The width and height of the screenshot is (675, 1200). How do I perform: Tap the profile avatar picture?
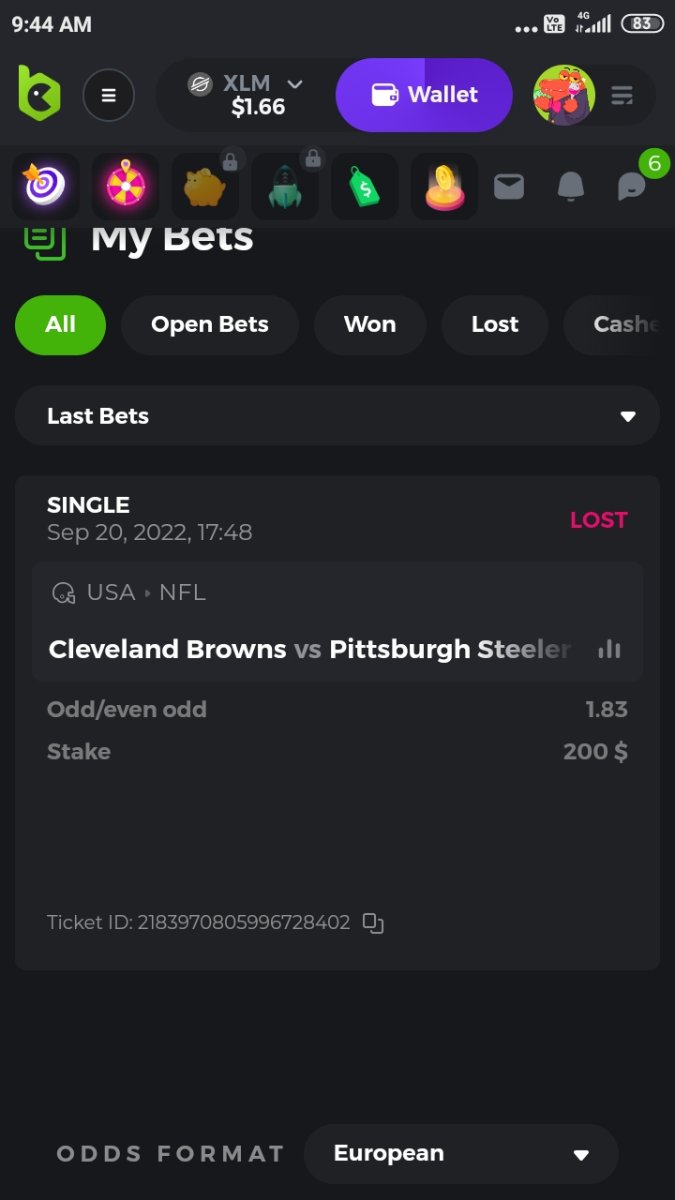(564, 95)
